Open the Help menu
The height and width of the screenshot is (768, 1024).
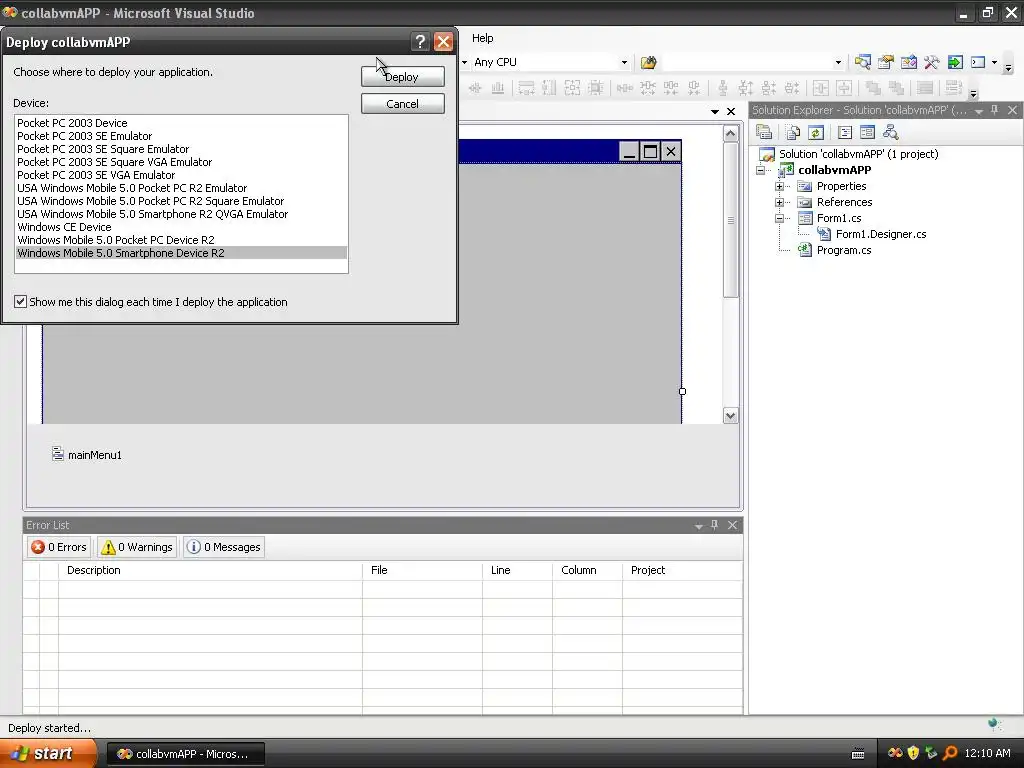coord(483,38)
